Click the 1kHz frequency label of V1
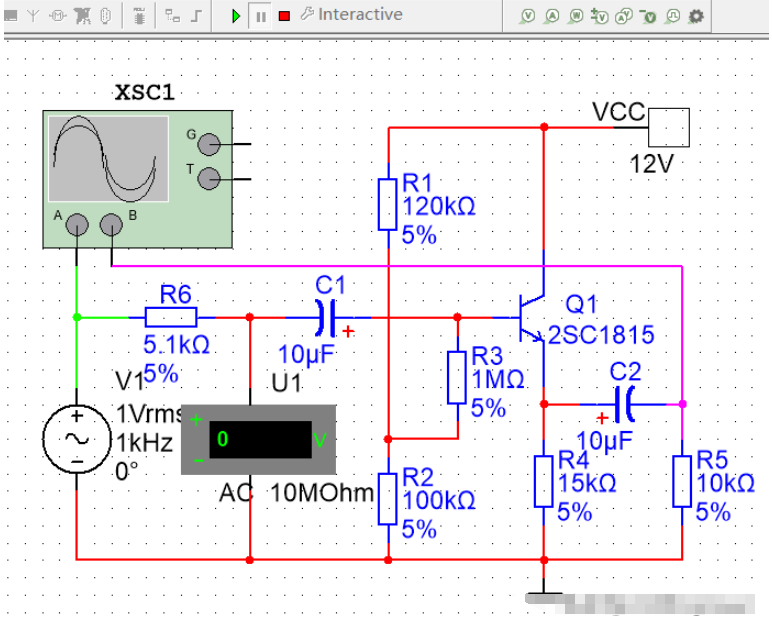772x620 pixels. pyautogui.click(x=145, y=443)
